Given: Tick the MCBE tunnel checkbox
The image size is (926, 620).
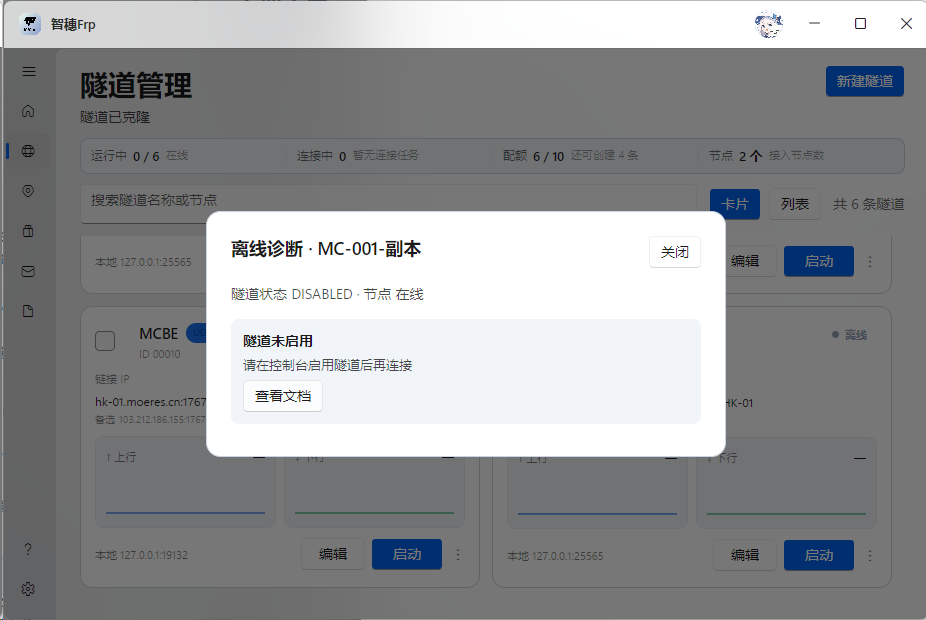Looking at the screenshot, I should tap(105, 341).
